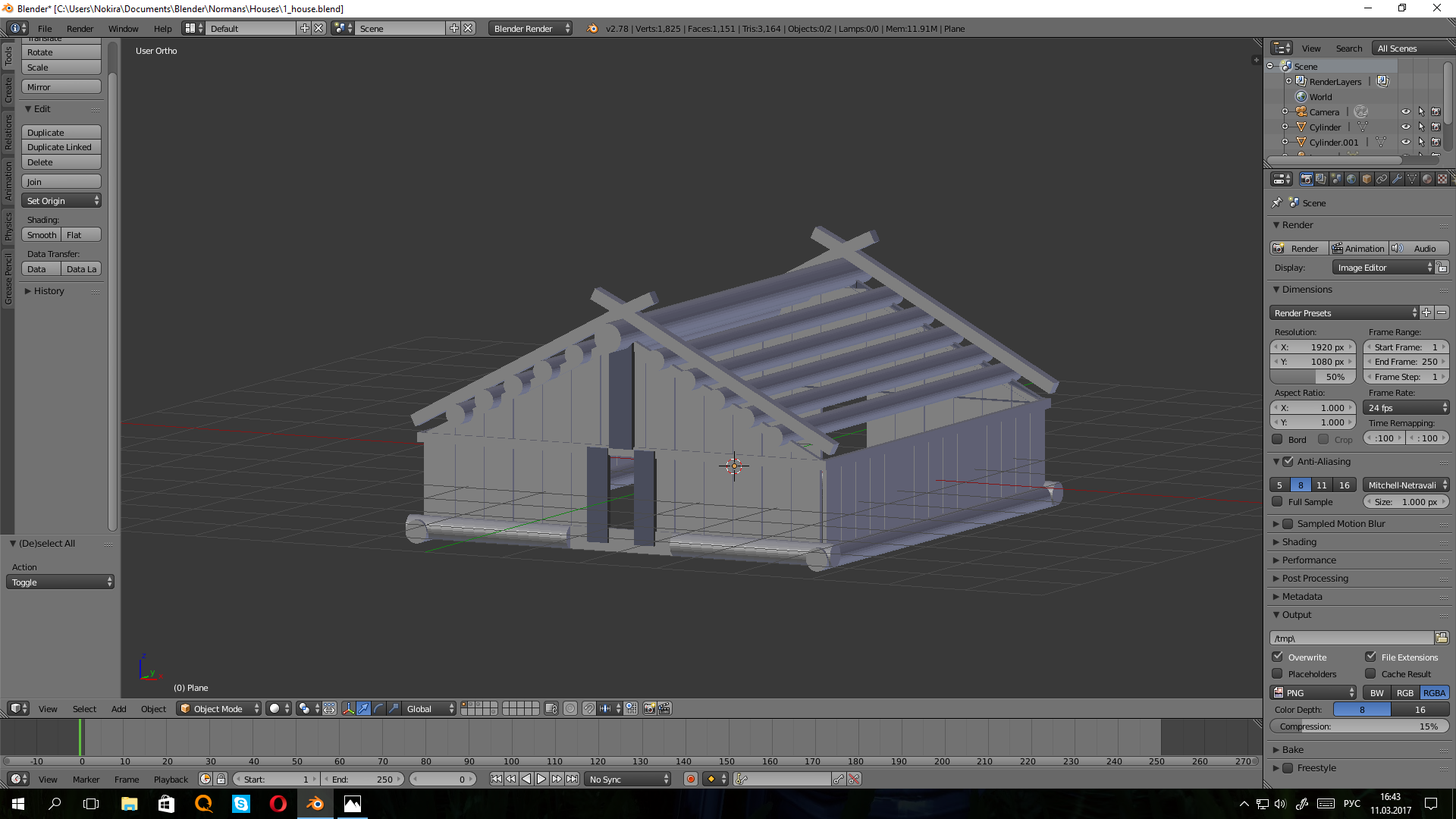Play the animation forward
The width and height of the screenshot is (1456, 819).
pyautogui.click(x=541, y=779)
